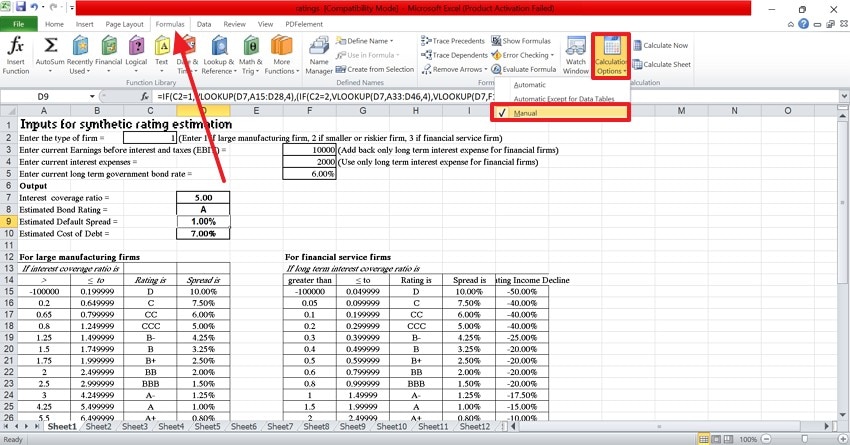
Task: Go to first sheet with navigation arrow
Action: [x=7, y=427]
